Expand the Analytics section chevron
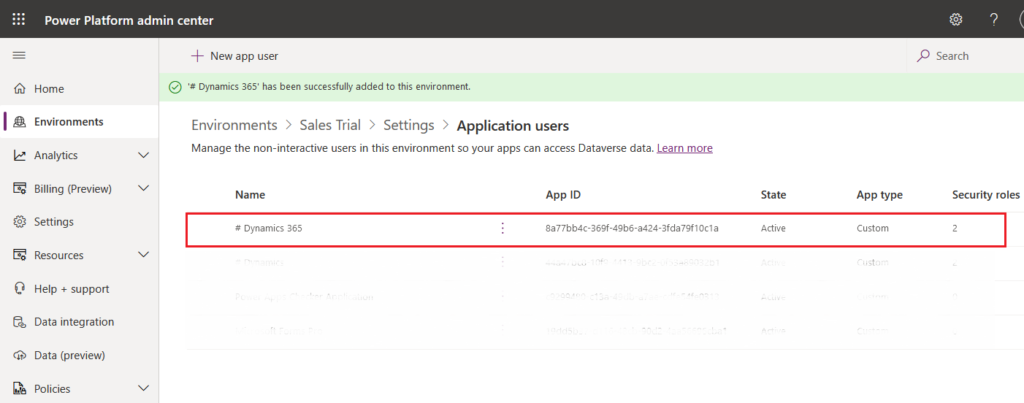 pyautogui.click(x=144, y=155)
